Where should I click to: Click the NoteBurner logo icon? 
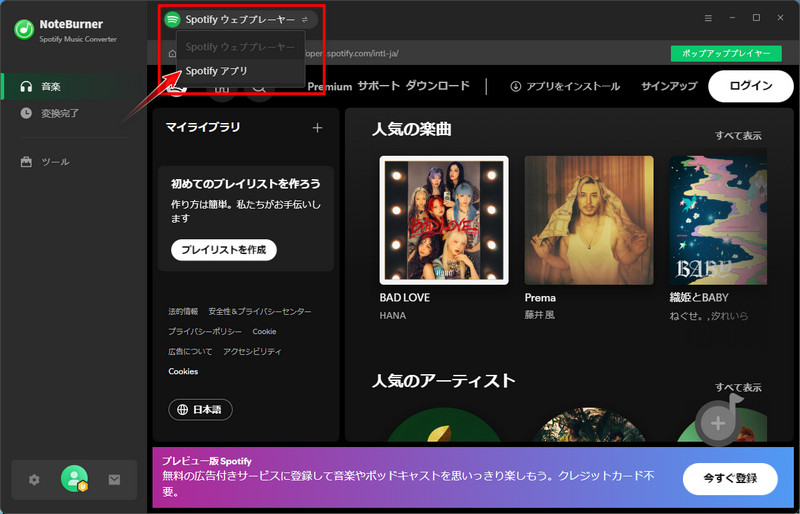tap(24, 28)
